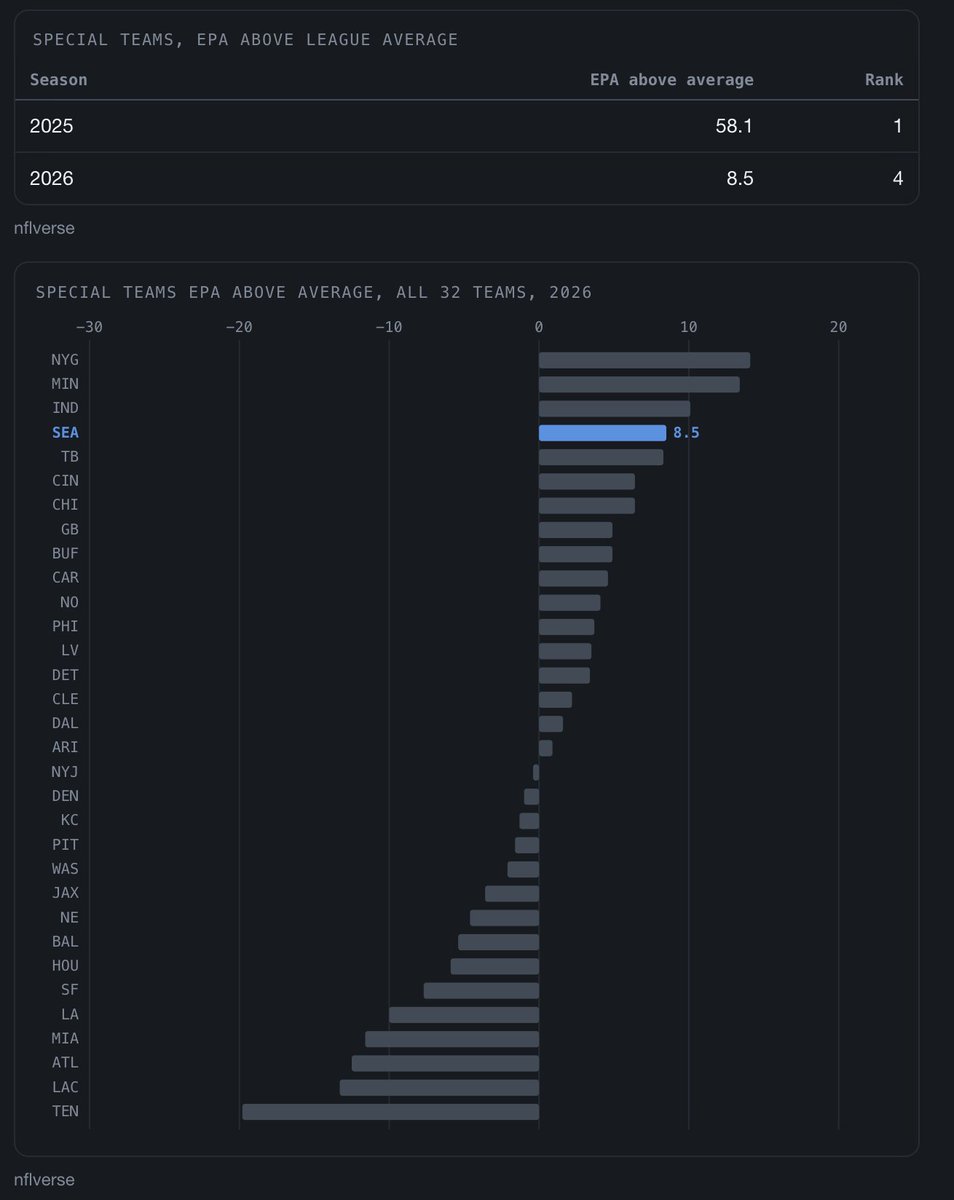Click the −20 axis tick label
Viewport: 954px width, 1200px height.
point(239,327)
